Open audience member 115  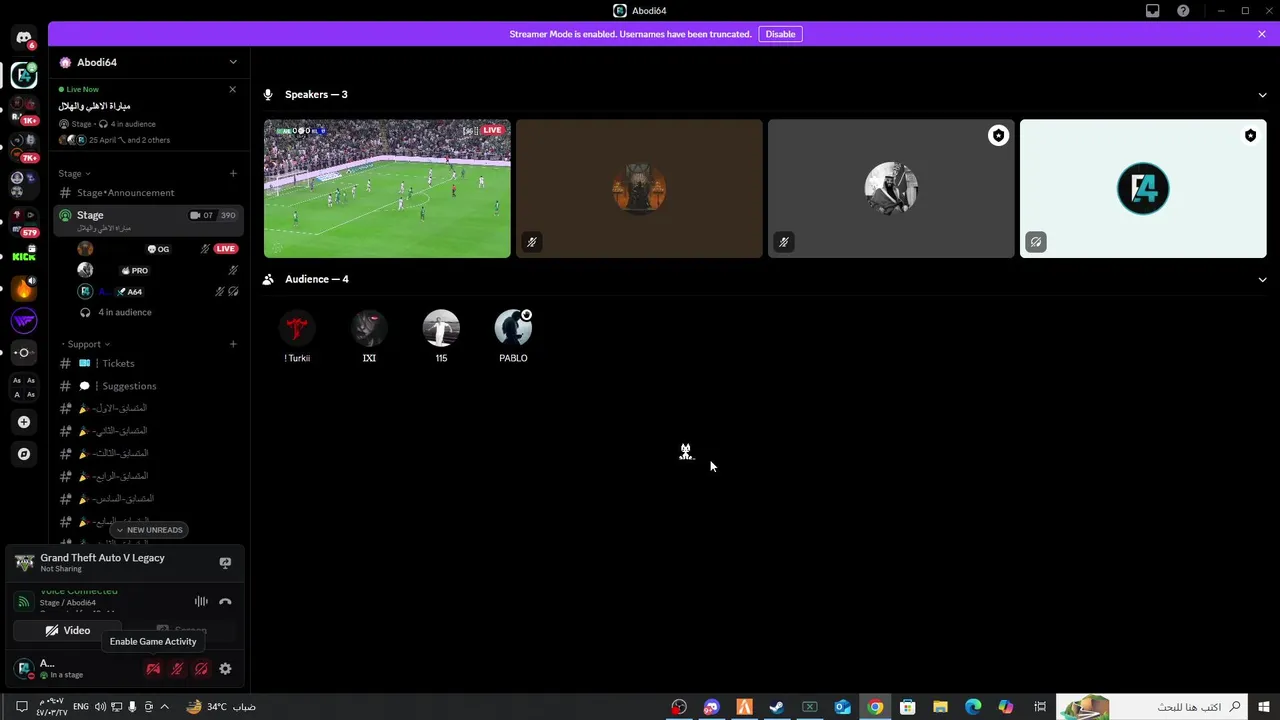441,336
